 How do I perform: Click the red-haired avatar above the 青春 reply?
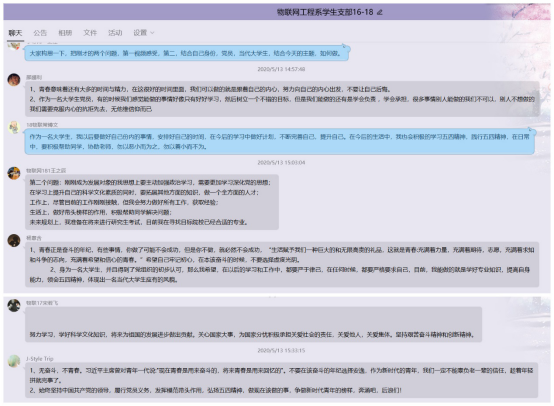(14, 80)
